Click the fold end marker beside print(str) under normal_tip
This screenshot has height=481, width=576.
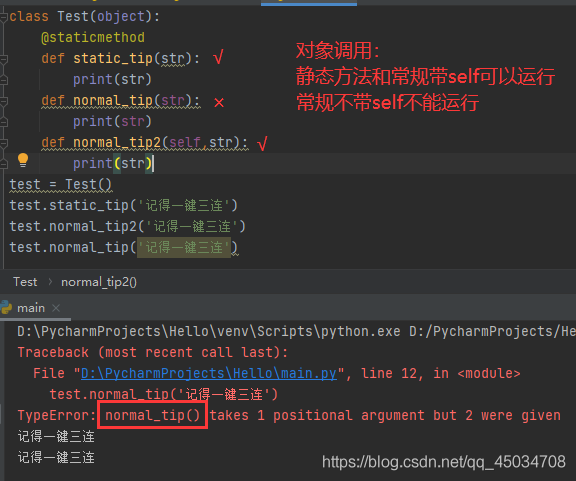(x=4, y=122)
